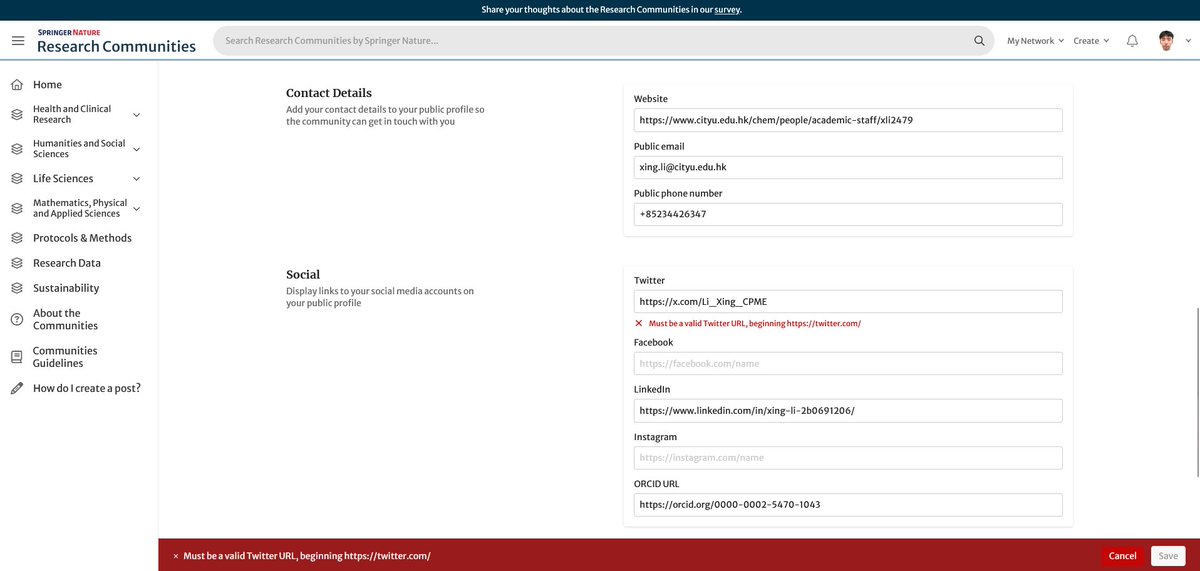Image resolution: width=1200 pixels, height=571 pixels.
Task: Click into the Facebook URL field
Action: click(x=848, y=363)
